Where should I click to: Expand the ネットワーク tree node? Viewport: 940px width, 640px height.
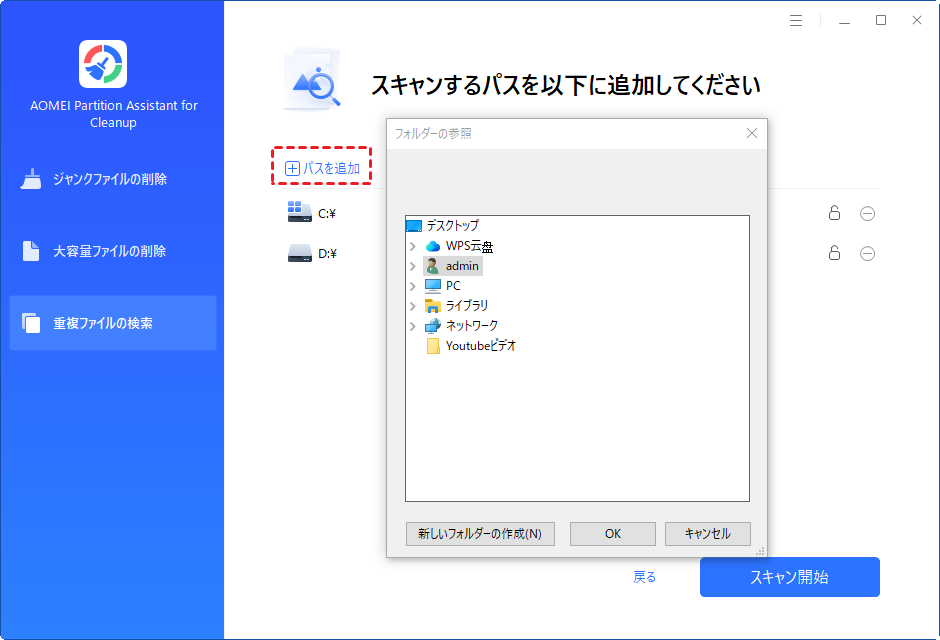414,325
